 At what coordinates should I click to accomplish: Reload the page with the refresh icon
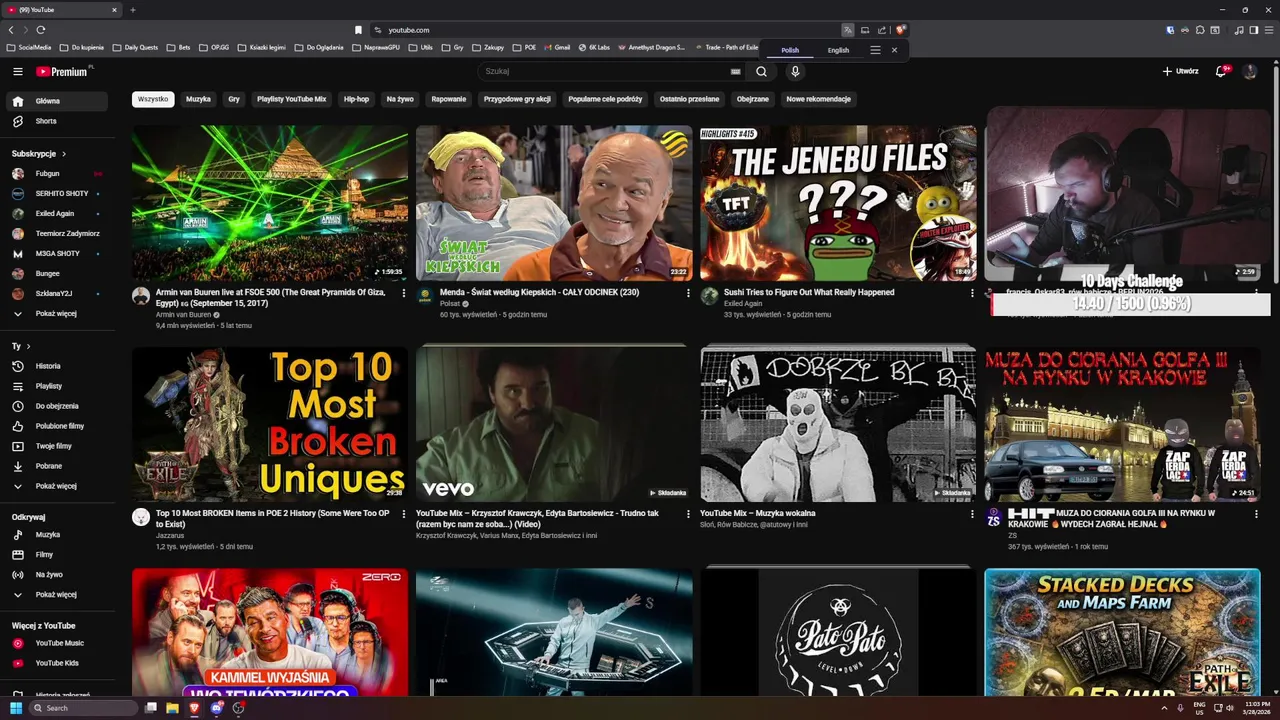click(x=40, y=30)
